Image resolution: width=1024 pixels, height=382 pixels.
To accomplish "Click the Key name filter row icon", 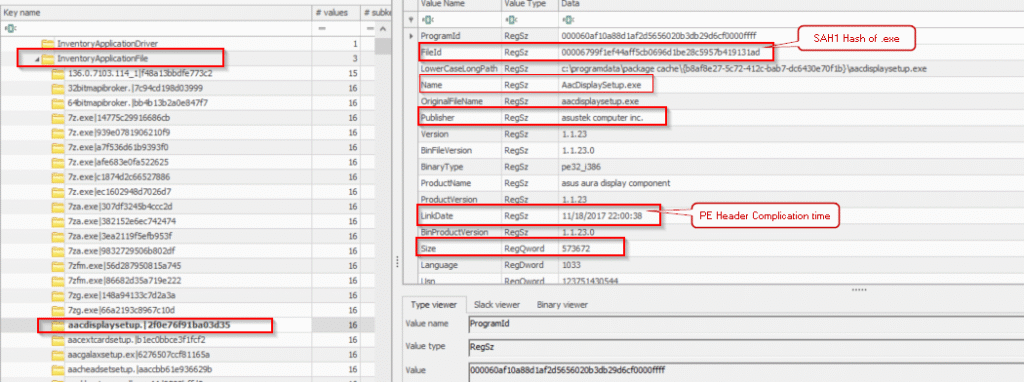I will click(x=11, y=28).
